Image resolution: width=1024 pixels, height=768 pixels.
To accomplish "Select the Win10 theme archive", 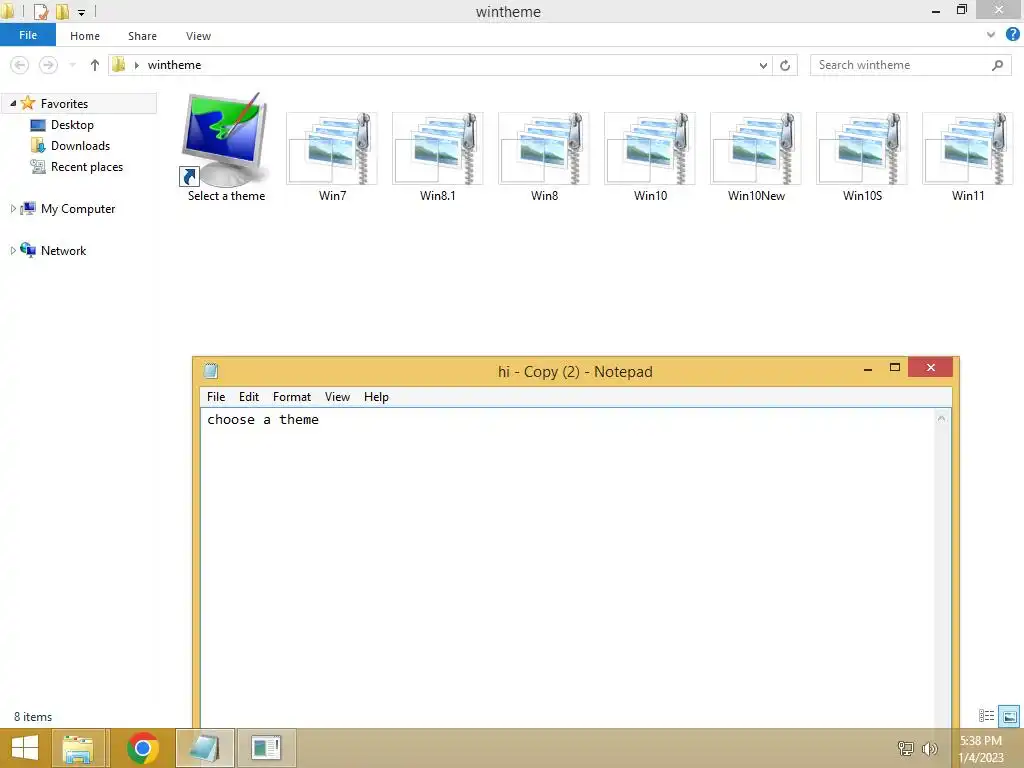I will point(650,157).
